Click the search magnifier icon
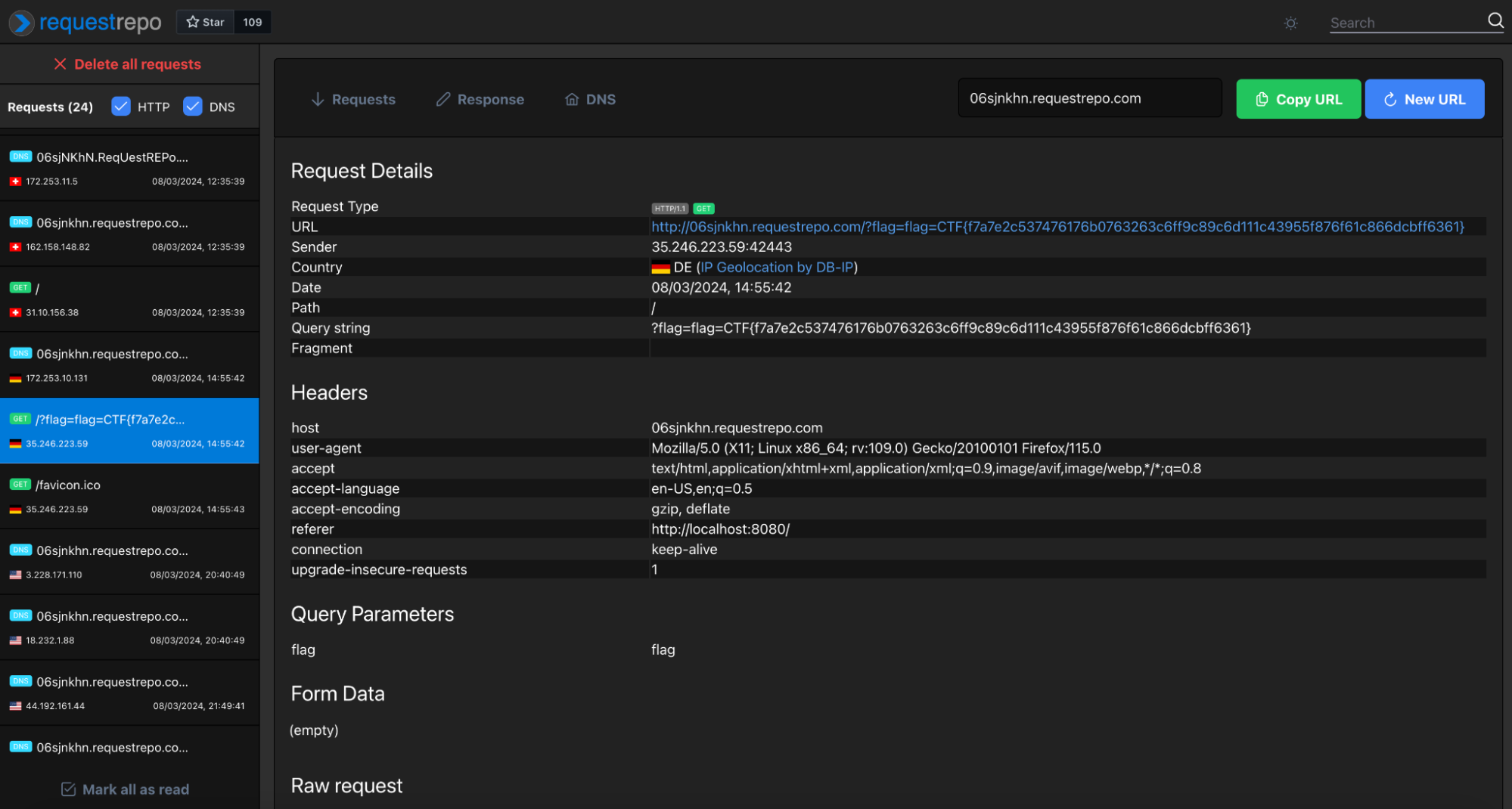Viewport: 1512px width, 809px height. [x=1495, y=21]
